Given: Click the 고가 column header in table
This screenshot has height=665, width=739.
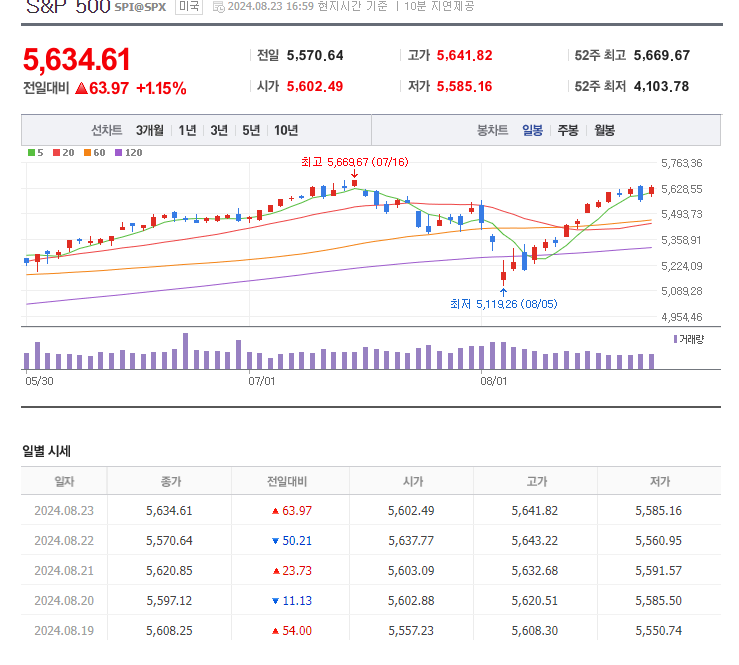Looking at the screenshot, I should pos(536,481).
